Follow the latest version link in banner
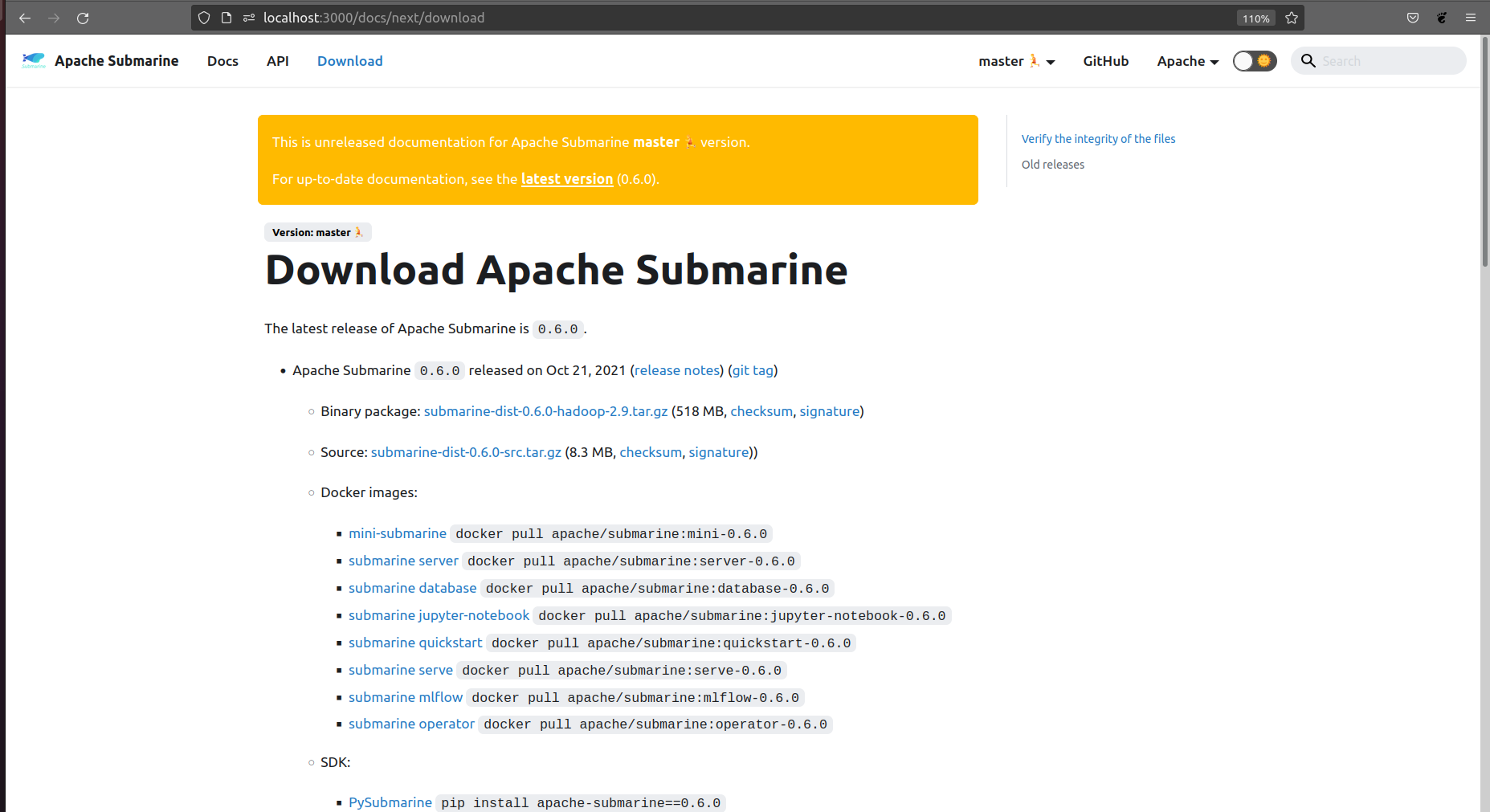The width and height of the screenshot is (1490, 812). click(567, 179)
